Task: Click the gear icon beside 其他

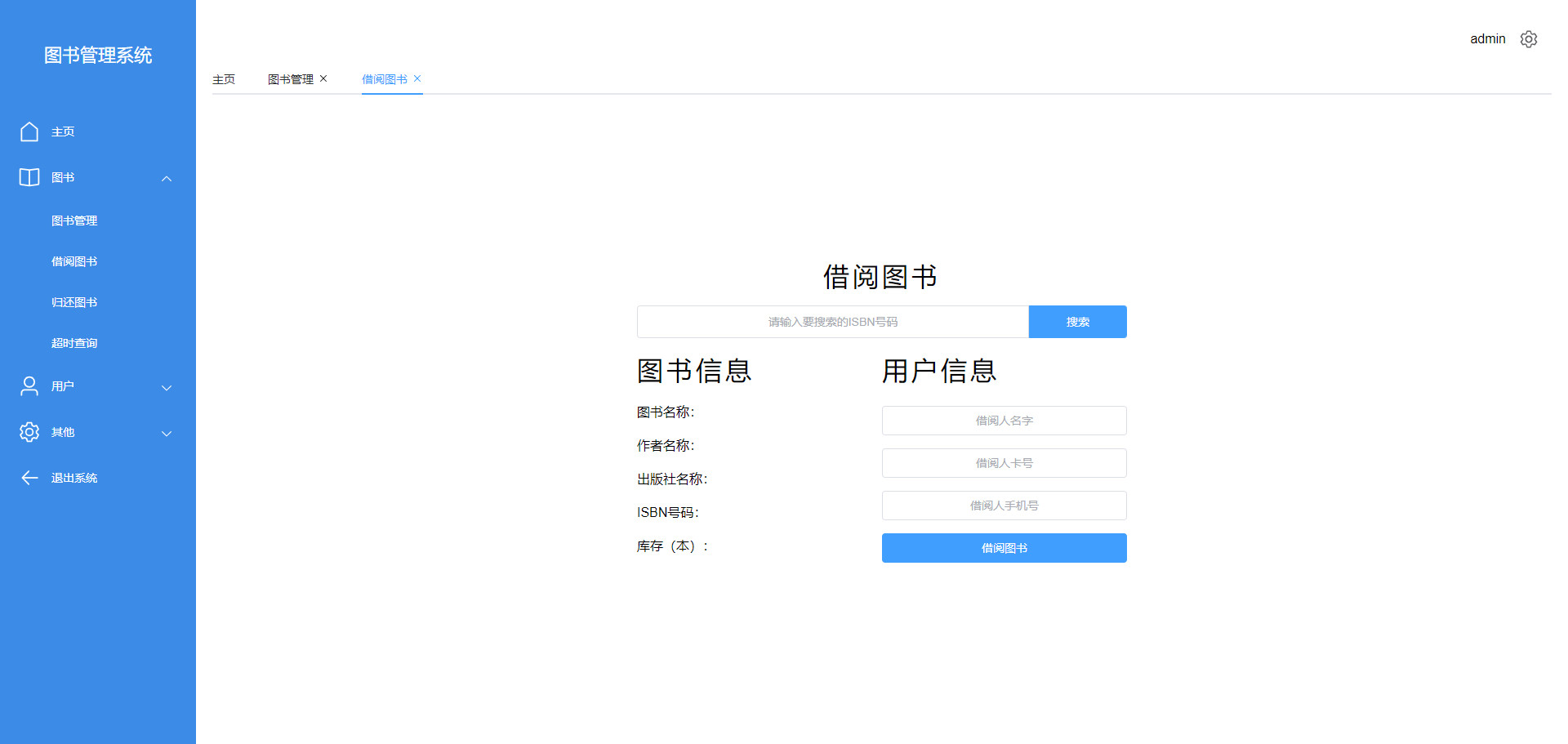Action: tap(29, 432)
